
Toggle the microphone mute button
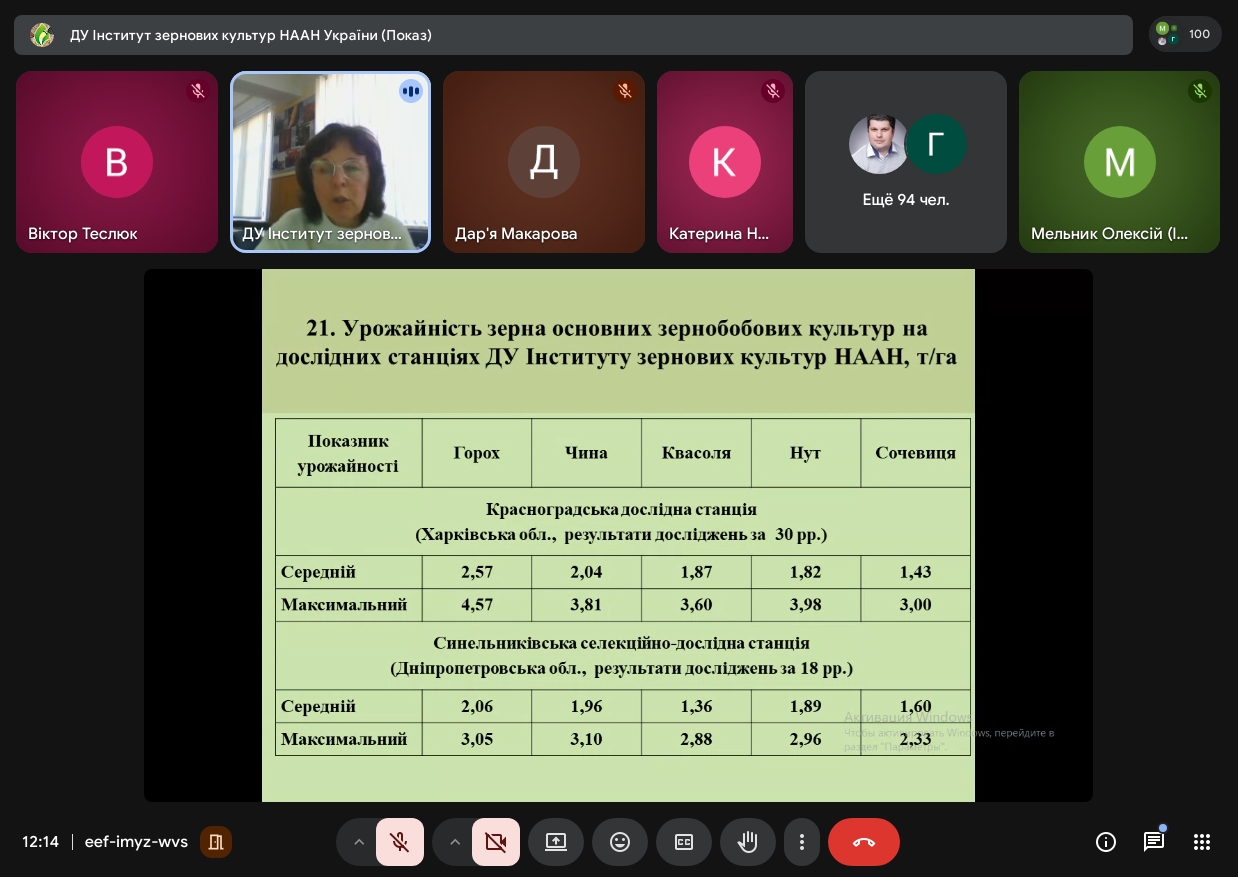(x=400, y=842)
